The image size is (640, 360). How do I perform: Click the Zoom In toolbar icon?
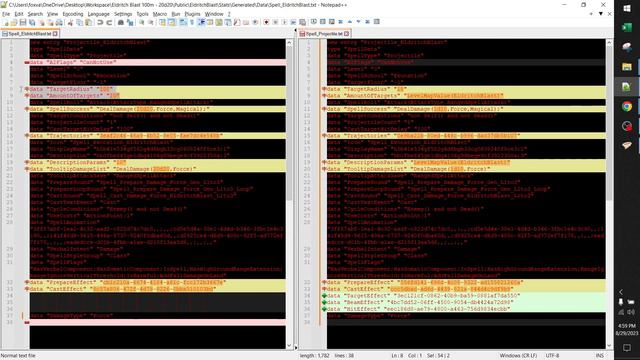(x=141, y=22)
